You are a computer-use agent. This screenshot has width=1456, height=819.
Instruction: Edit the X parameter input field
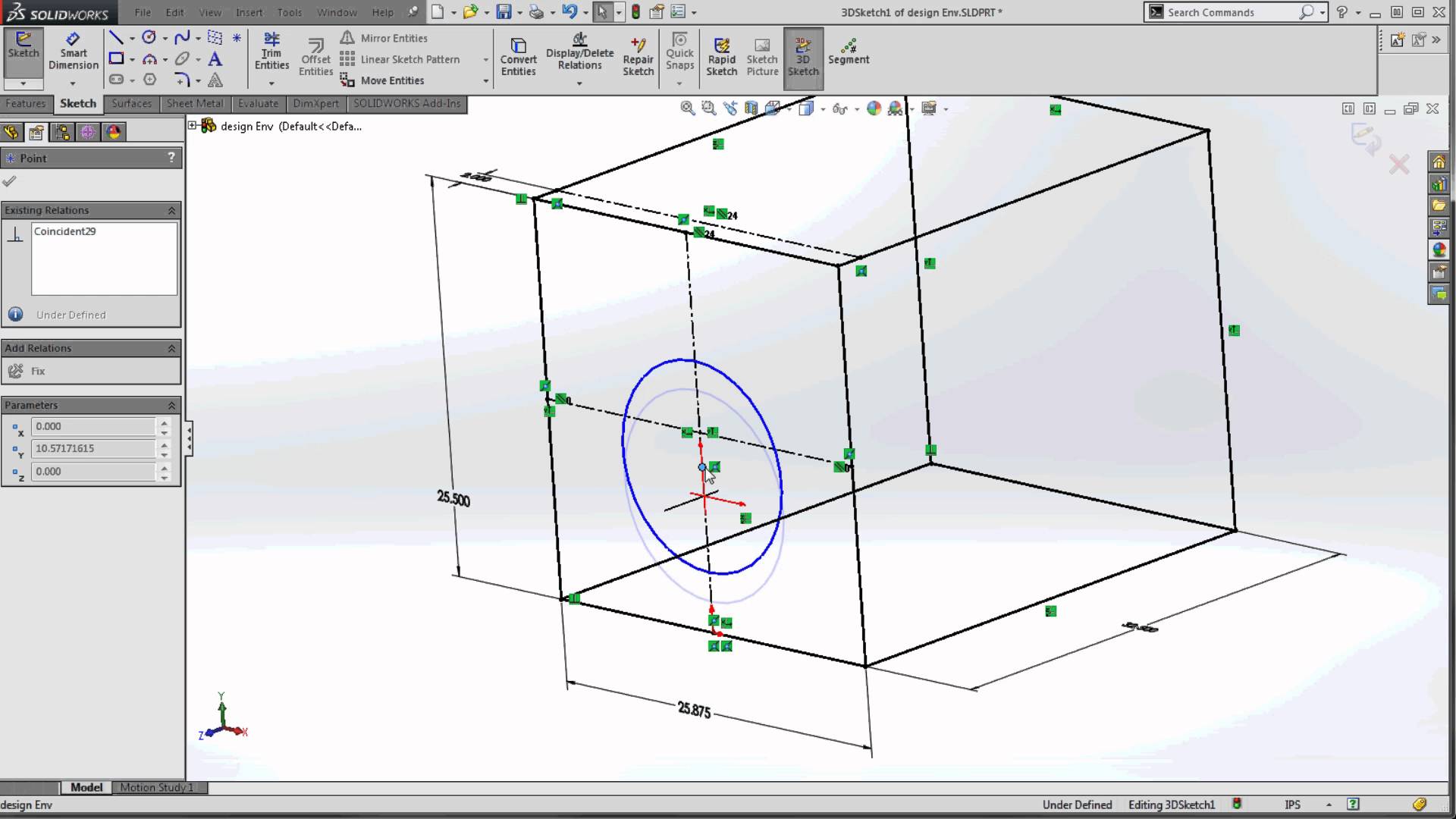(95, 425)
